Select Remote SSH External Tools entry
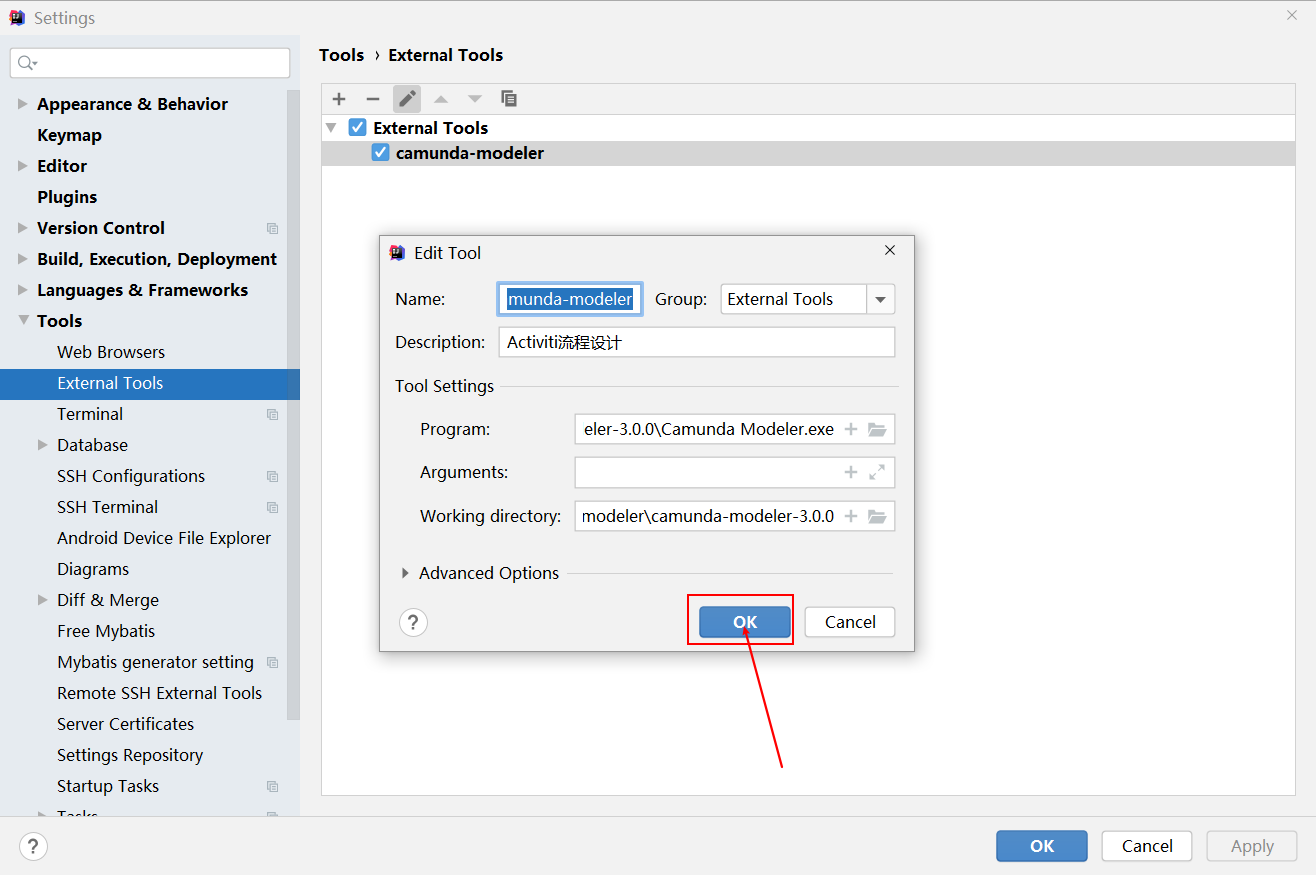Viewport: 1316px width, 875px height. point(160,693)
